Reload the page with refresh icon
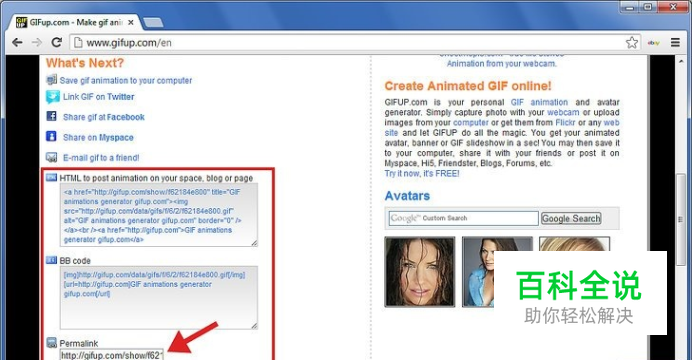Screen dimensions: 692x360 pos(56,42)
